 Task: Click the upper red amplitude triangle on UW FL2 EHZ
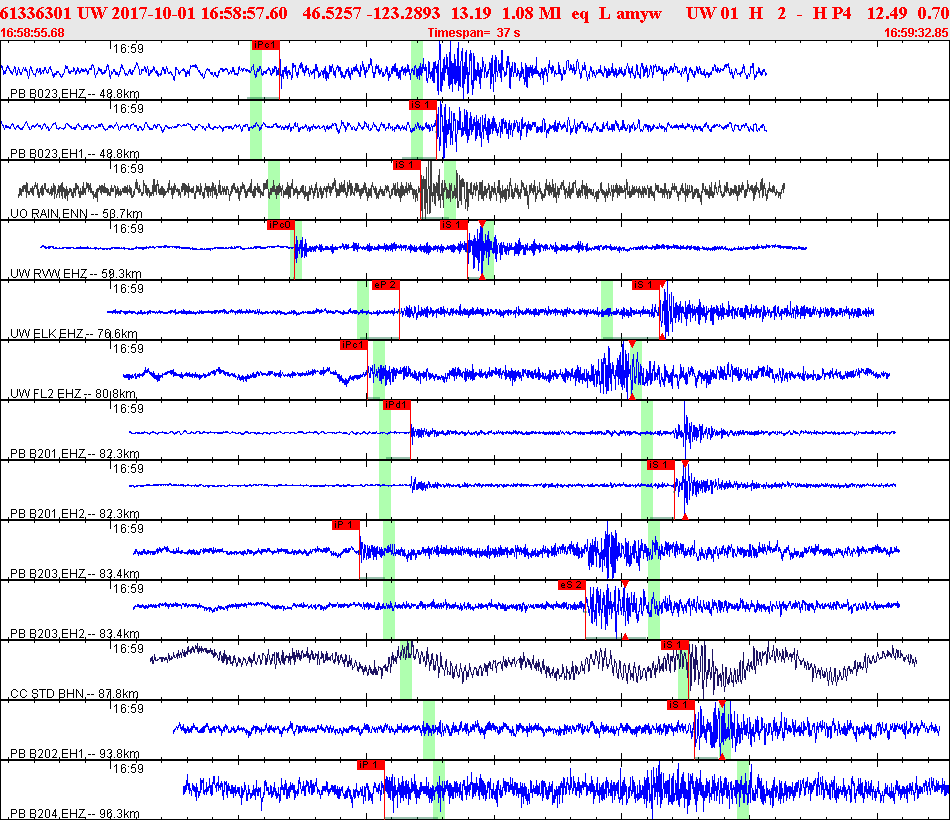tap(632, 344)
